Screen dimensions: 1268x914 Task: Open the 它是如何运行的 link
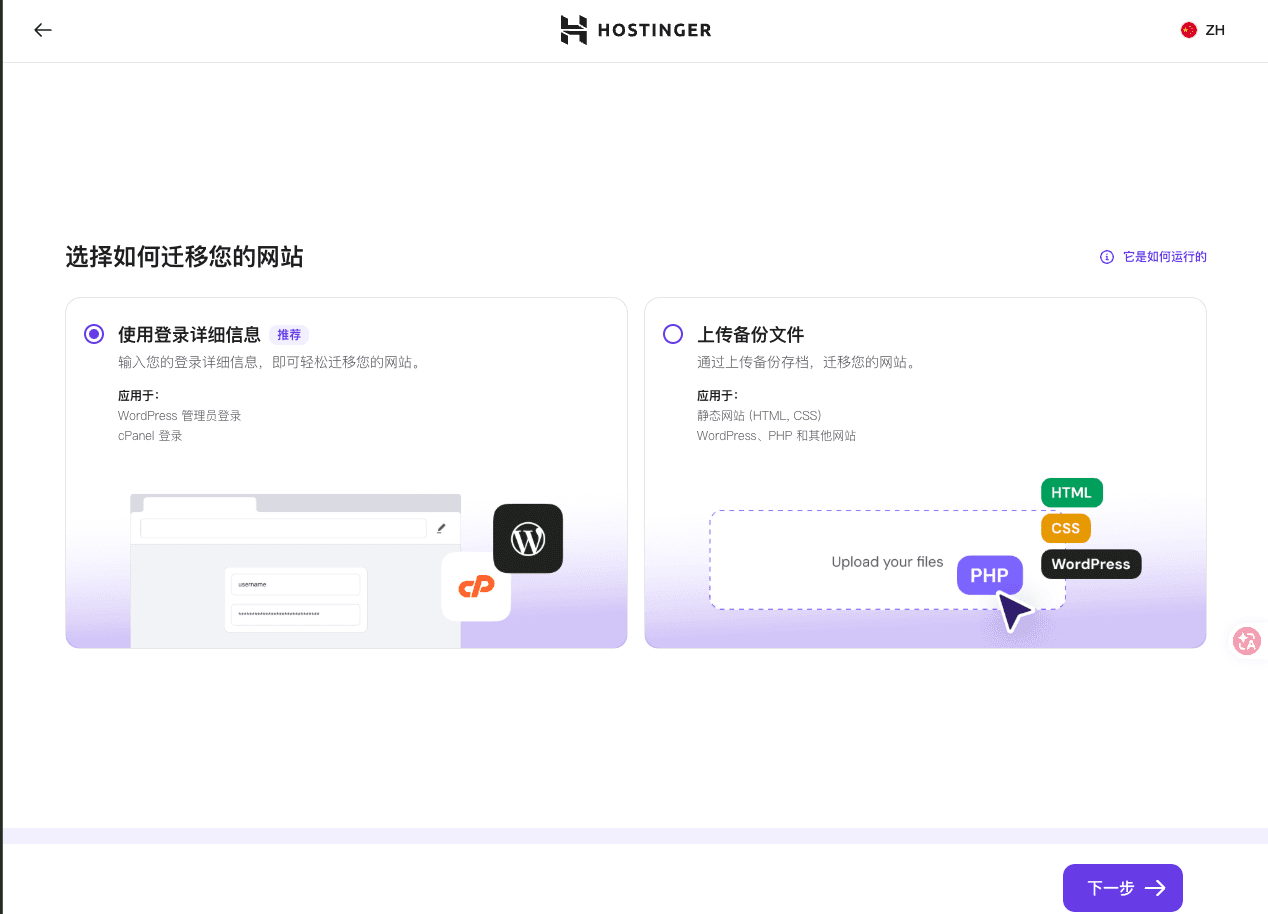[x=1164, y=257]
